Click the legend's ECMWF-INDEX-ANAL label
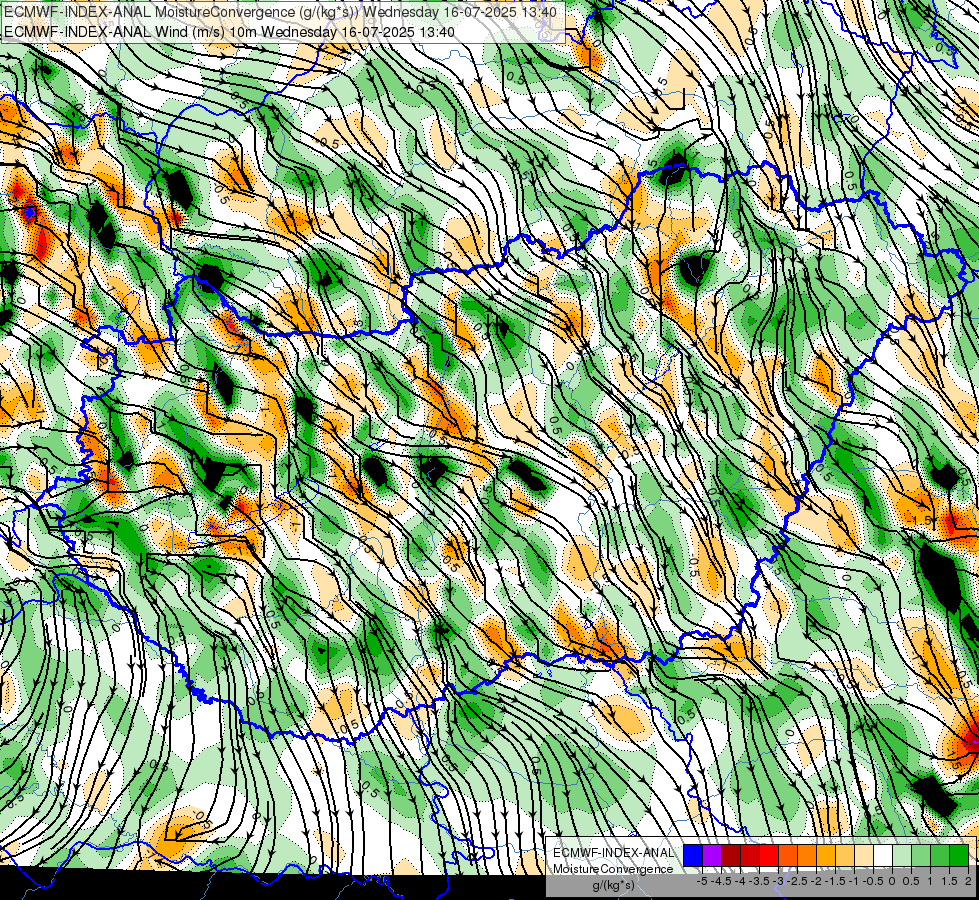The width and height of the screenshot is (979, 900). click(613, 853)
